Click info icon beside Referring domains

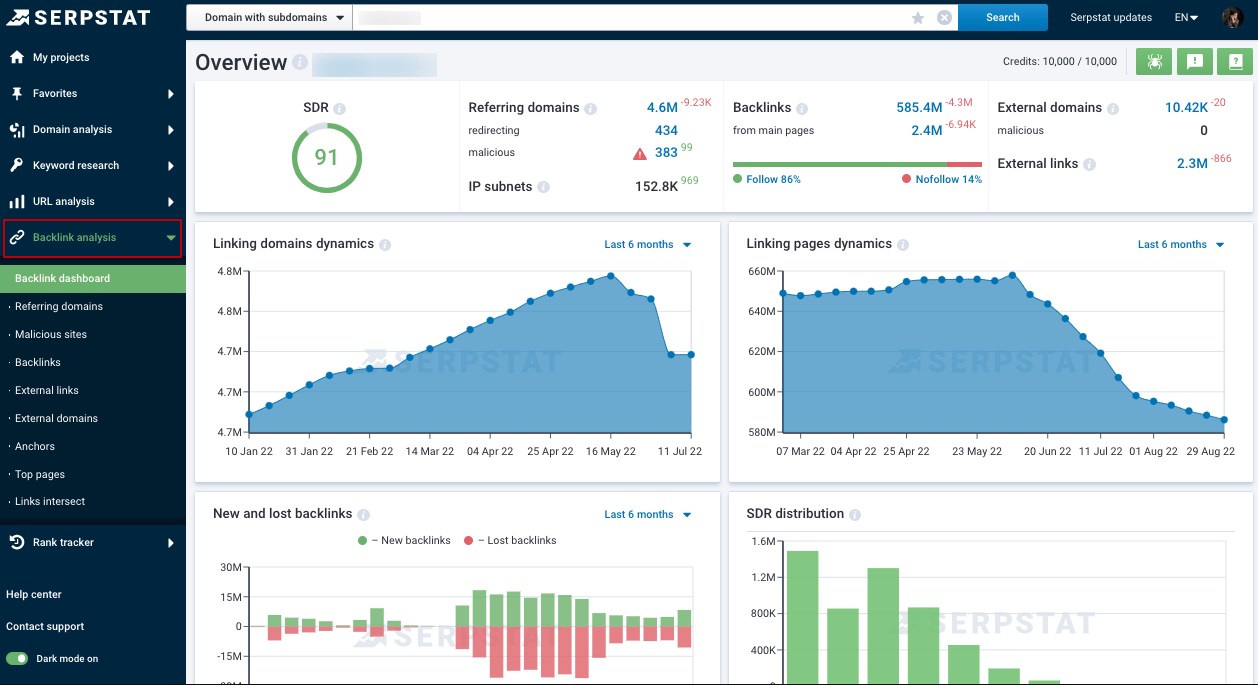[x=590, y=108]
